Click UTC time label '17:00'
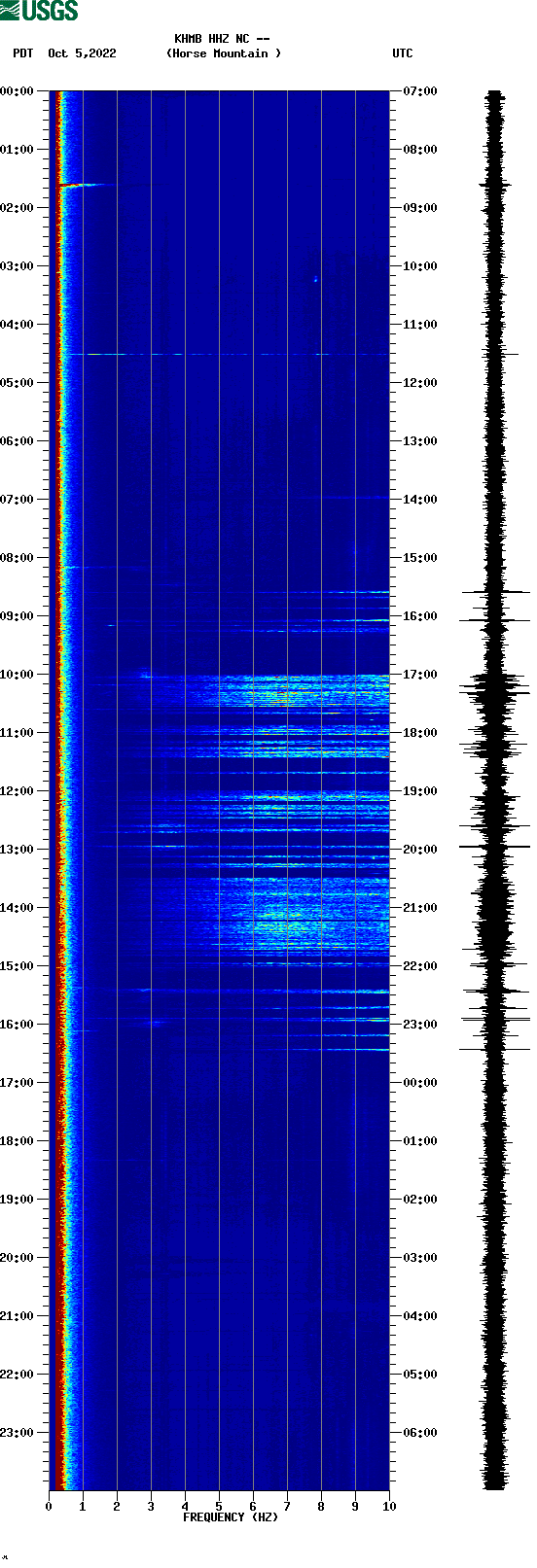 point(420,675)
